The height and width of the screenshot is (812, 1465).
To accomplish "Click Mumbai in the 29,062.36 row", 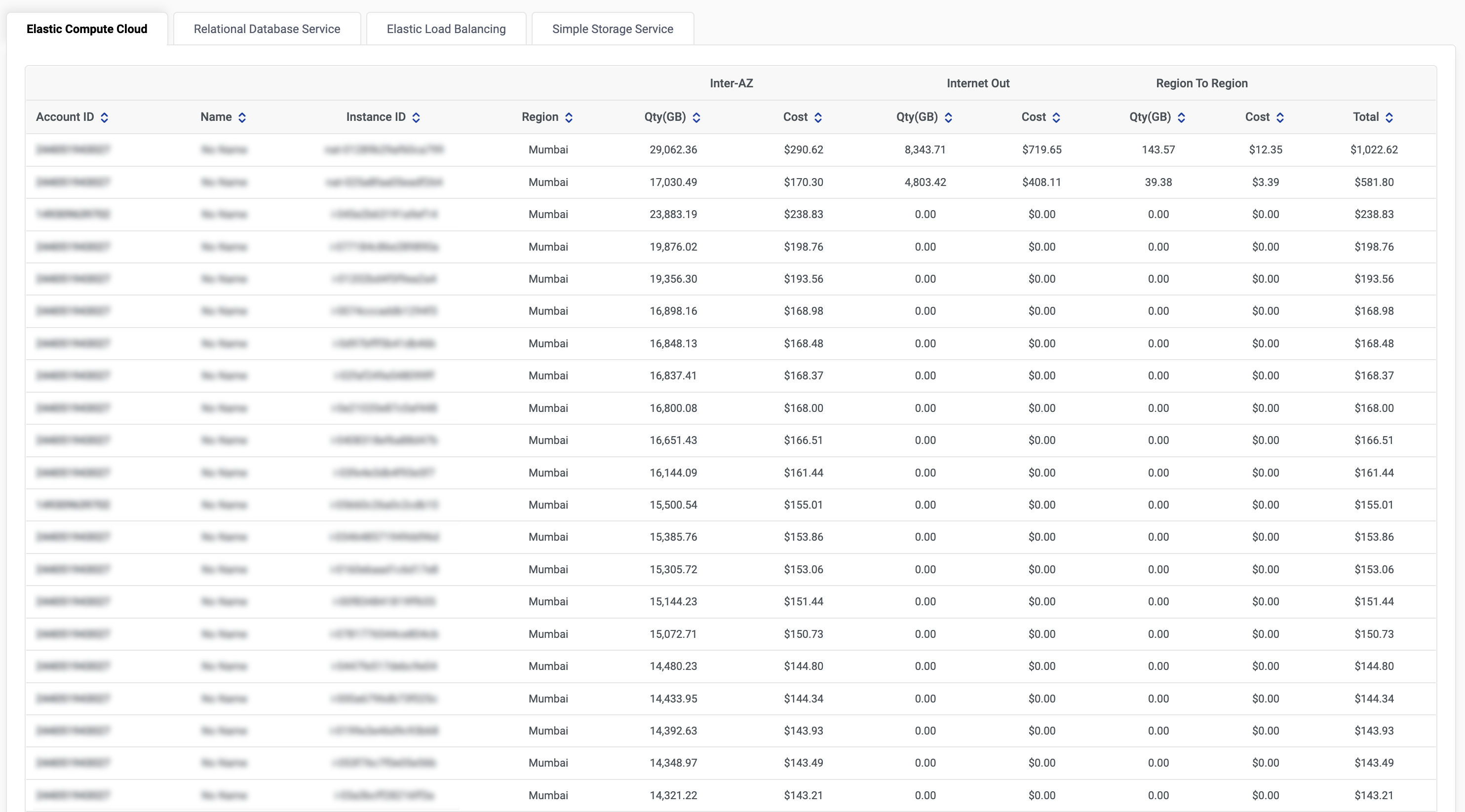I will pyautogui.click(x=548, y=150).
